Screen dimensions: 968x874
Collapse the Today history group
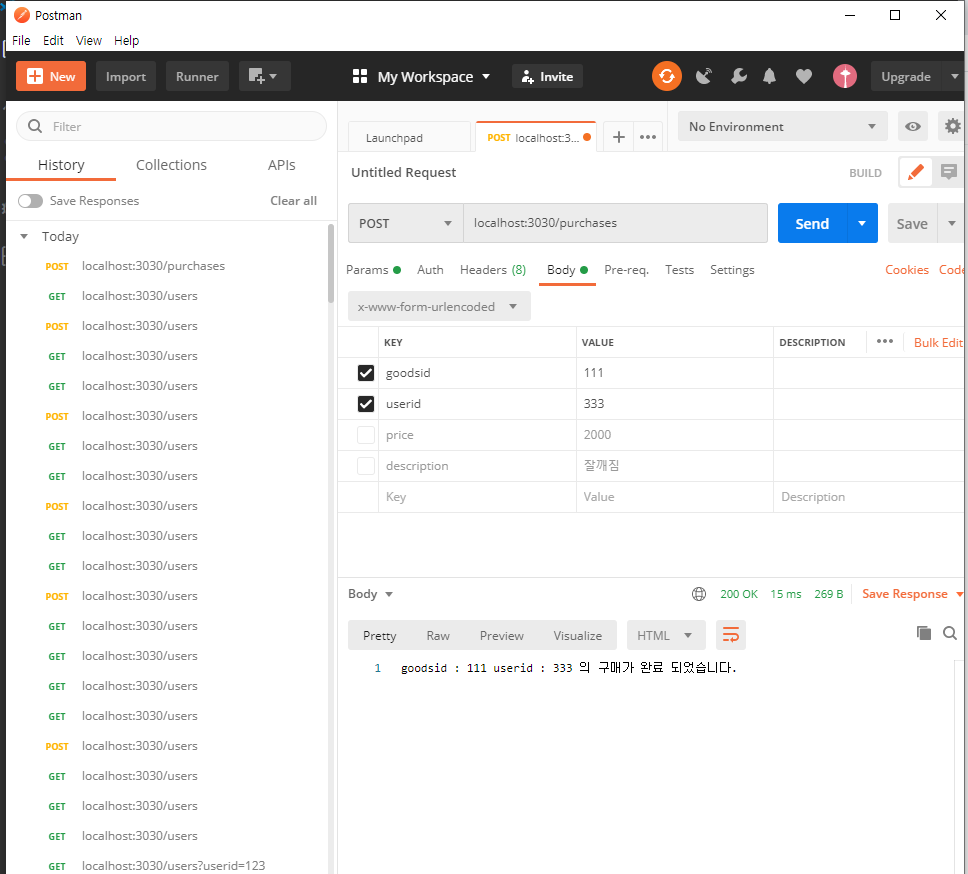click(24, 236)
